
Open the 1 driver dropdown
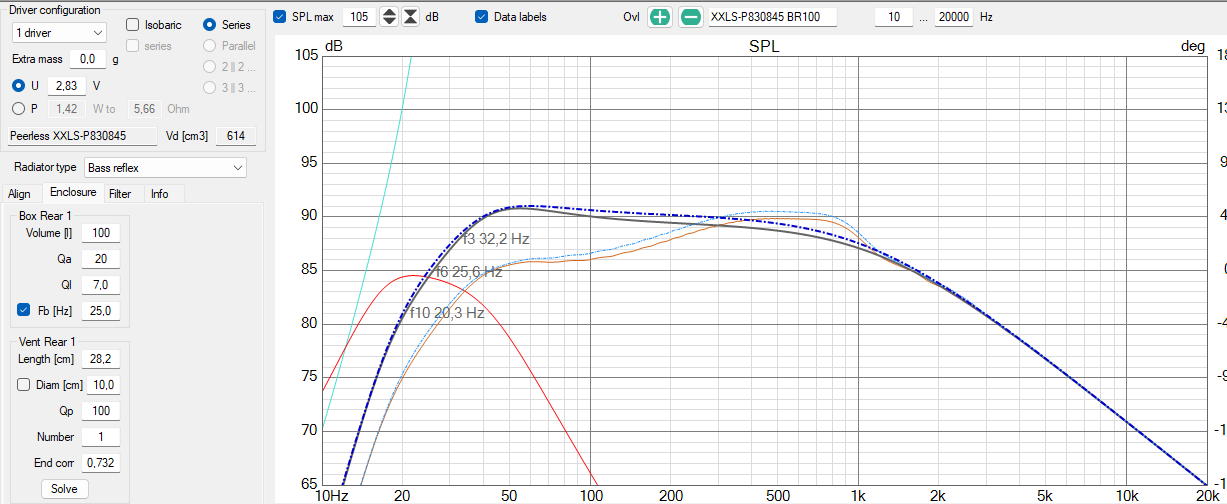59,33
